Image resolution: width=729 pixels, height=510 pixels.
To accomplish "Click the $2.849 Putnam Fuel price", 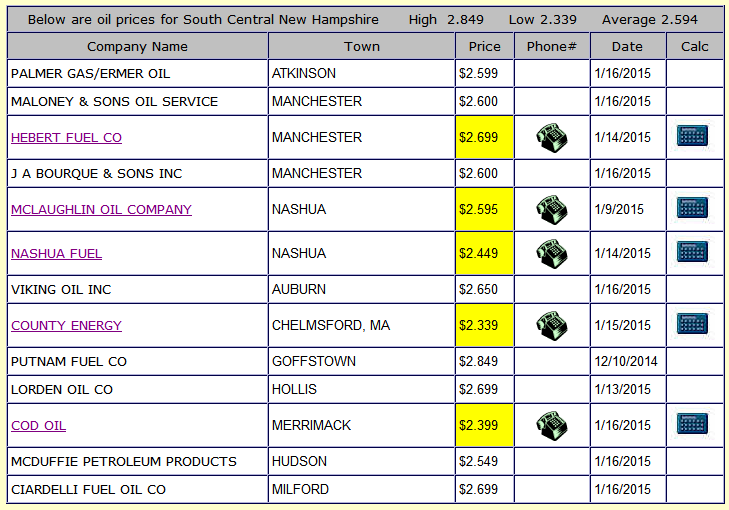I will tap(478, 361).
